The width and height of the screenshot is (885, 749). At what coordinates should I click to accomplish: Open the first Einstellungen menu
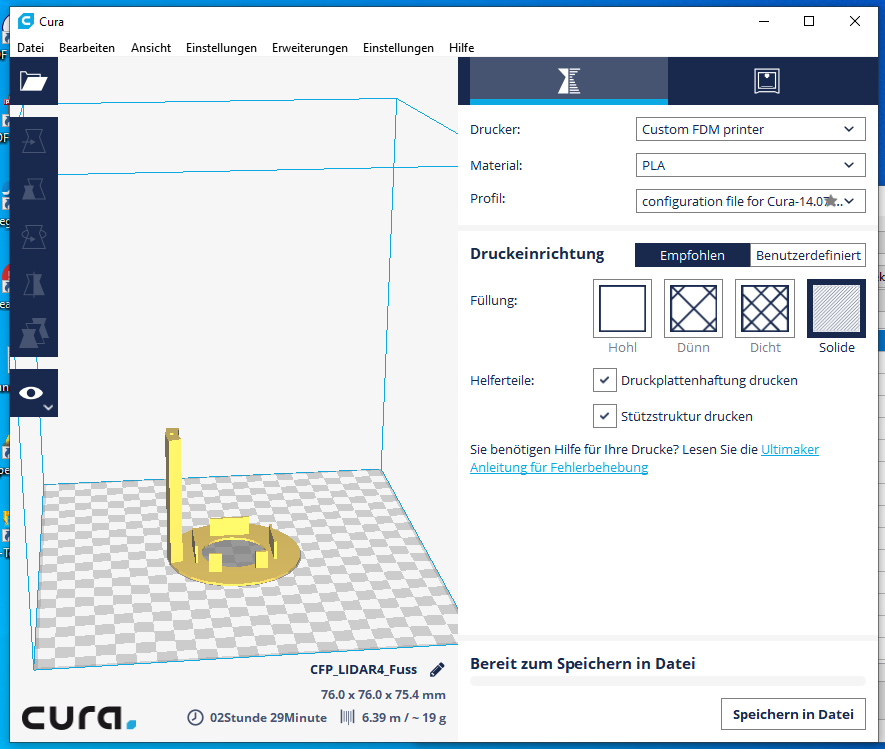click(221, 48)
